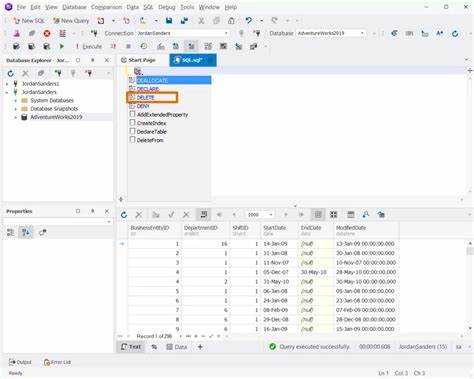Click the Alphabetical sort icon in Properties panel
This screenshot has width=474, height=379.
pyautogui.click(x=26, y=233)
